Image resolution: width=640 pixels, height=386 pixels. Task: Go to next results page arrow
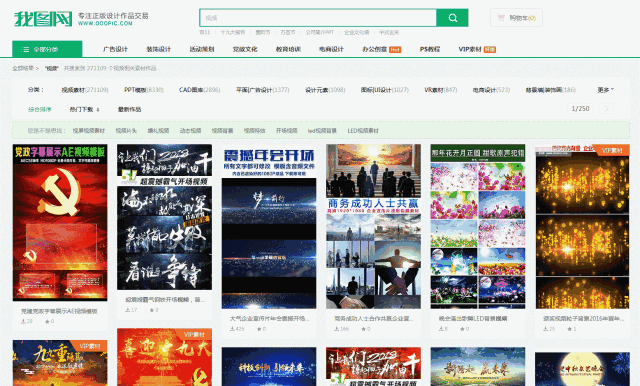point(607,109)
